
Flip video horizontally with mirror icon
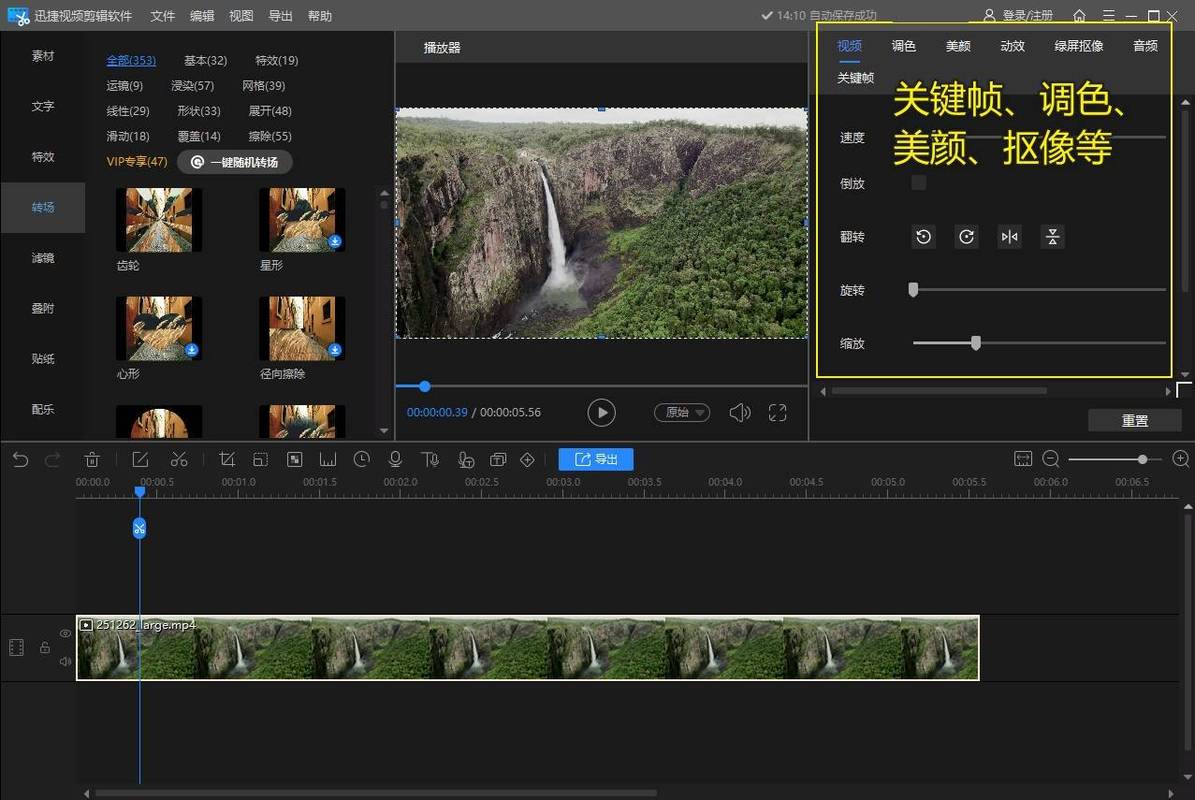click(x=1010, y=237)
